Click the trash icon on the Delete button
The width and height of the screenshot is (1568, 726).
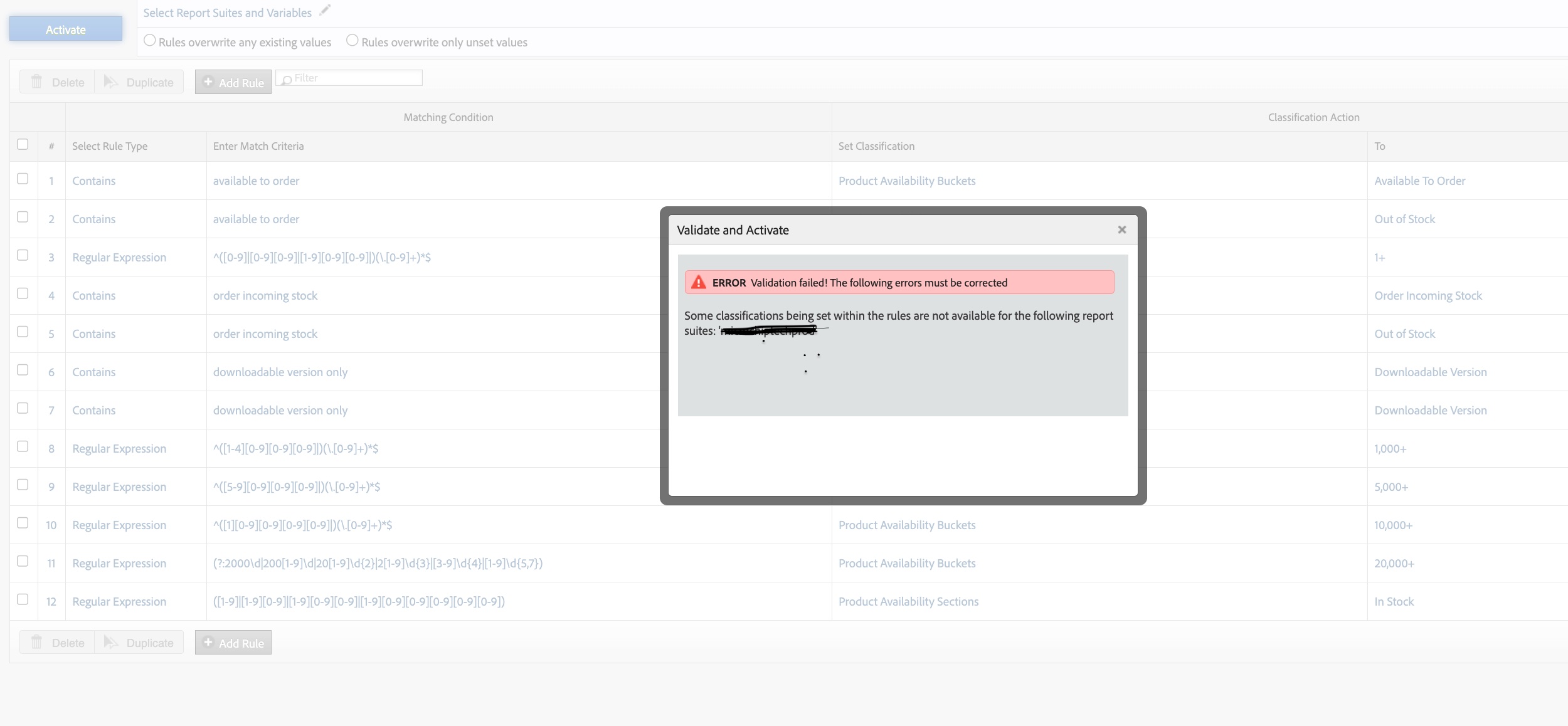37,82
